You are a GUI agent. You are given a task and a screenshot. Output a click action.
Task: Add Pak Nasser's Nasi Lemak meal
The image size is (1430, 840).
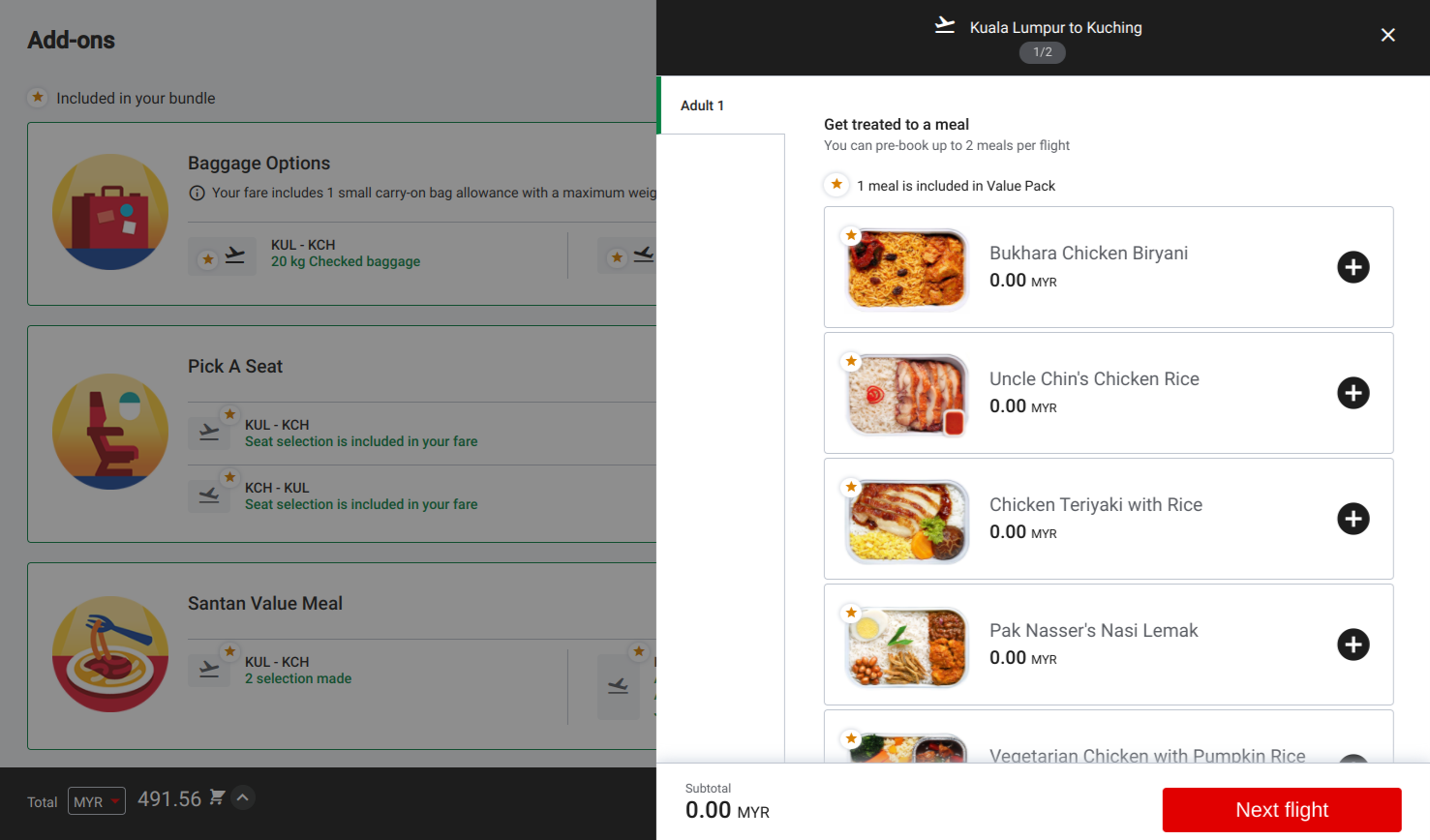pos(1353,645)
